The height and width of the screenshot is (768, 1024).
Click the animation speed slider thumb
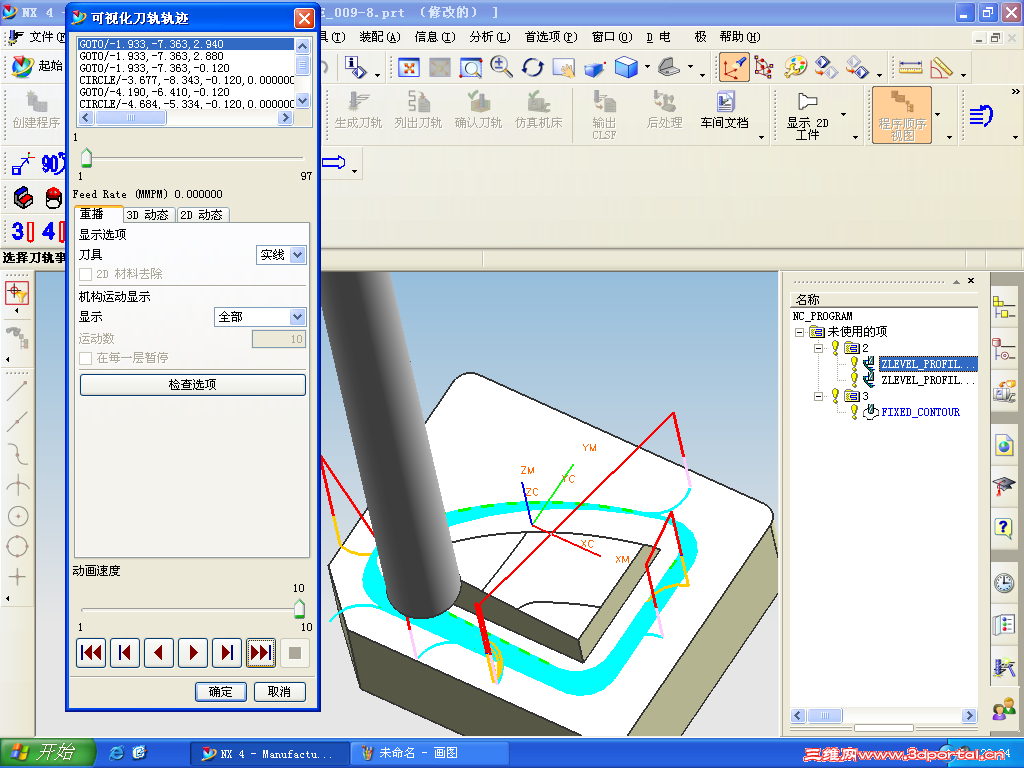pos(299,608)
